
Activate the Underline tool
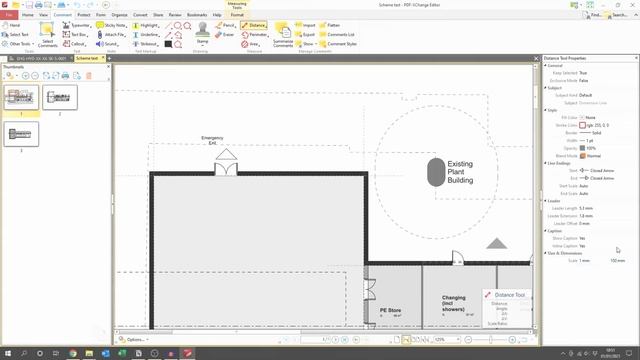(147, 35)
